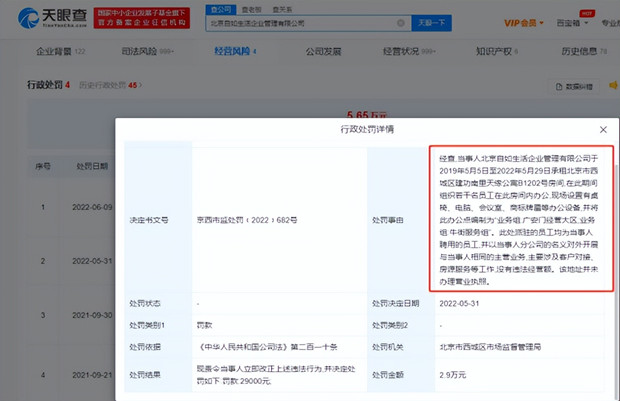Click the 处罚类别1 value 罚款
The image size is (620, 401).
[204, 325]
